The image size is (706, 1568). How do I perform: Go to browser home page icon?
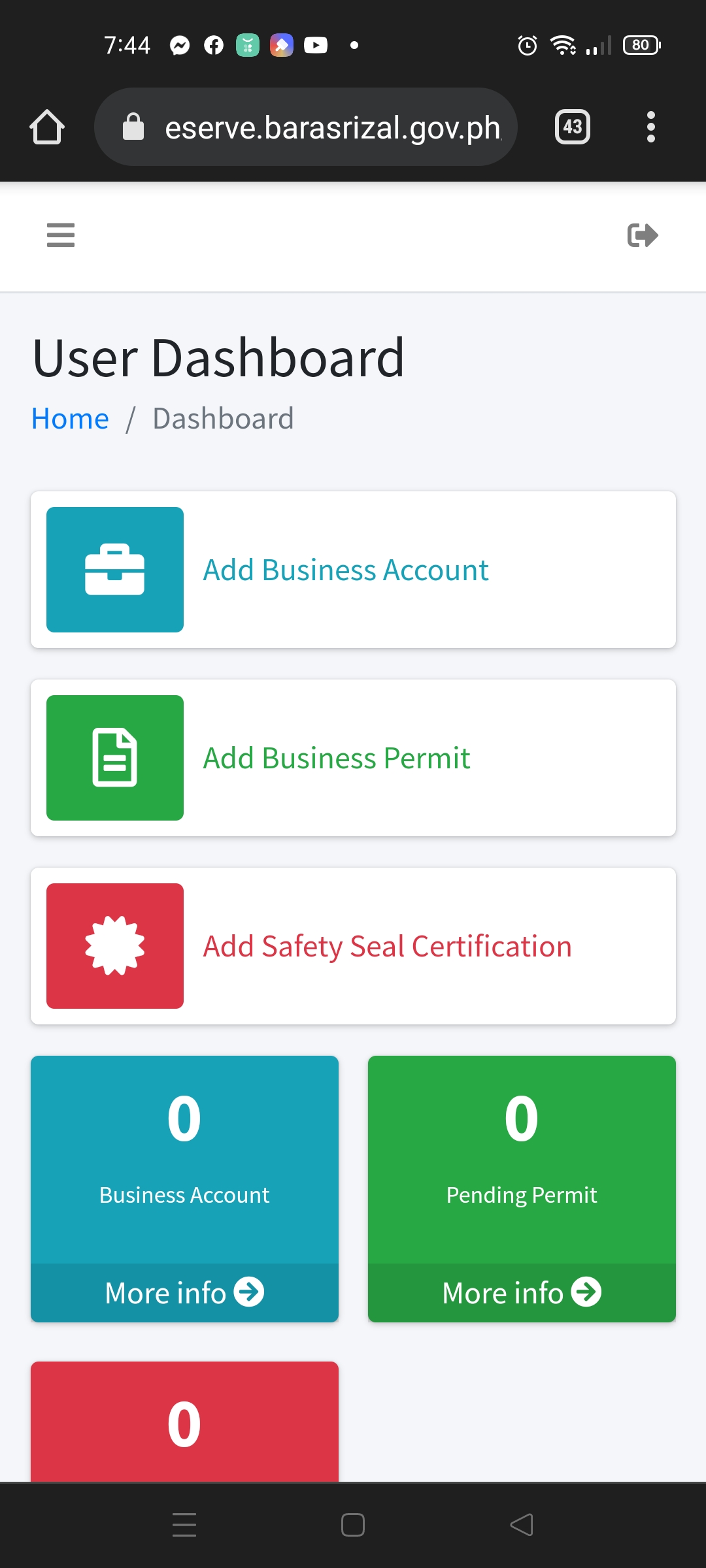tap(47, 127)
